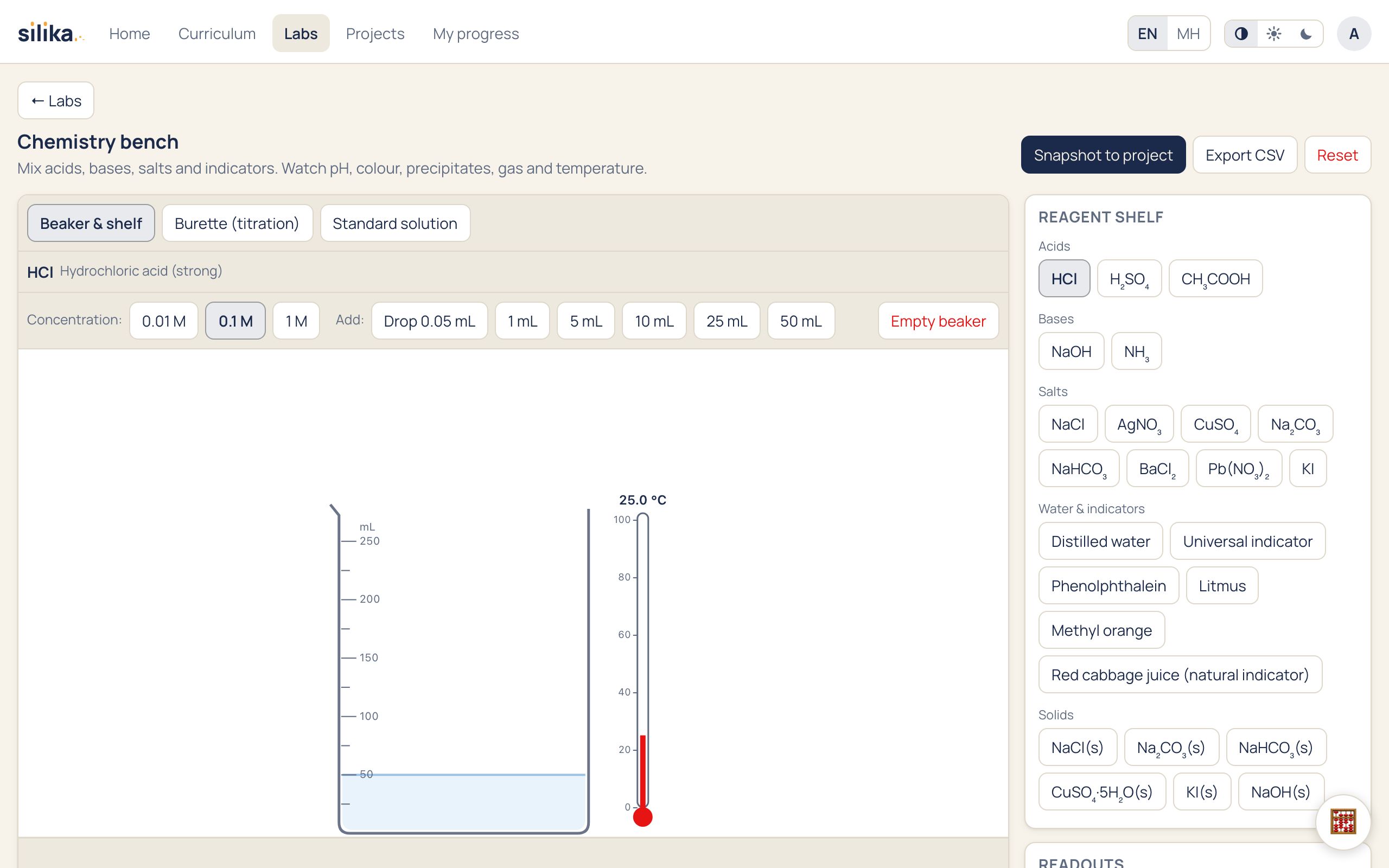Add a 0.05 mL drop
Screen dimensions: 1389x868
(429, 321)
